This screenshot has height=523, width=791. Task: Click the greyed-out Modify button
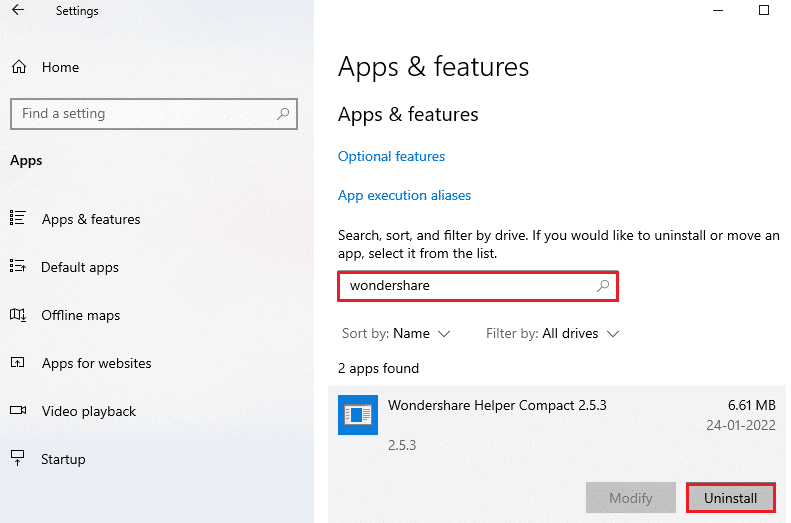click(x=631, y=498)
